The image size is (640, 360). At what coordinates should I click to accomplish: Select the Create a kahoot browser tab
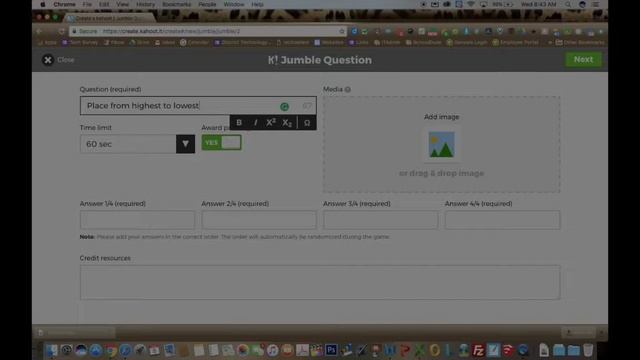point(110,18)
